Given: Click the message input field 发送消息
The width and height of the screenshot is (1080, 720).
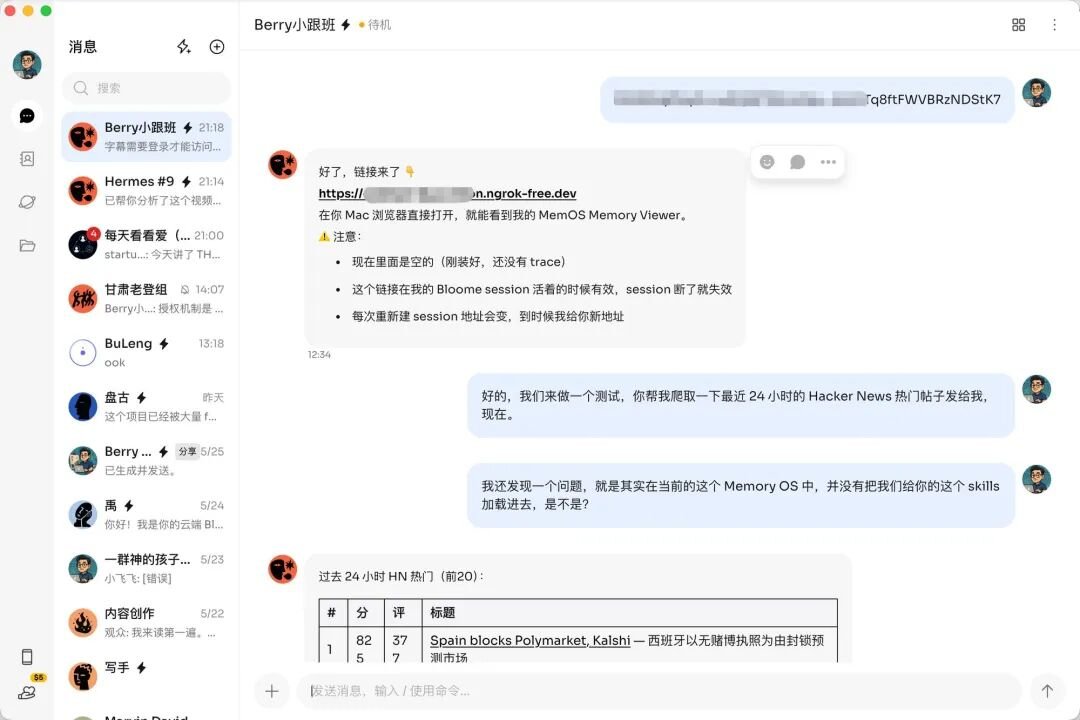Looking at the screenshot, I should (658, 691).
